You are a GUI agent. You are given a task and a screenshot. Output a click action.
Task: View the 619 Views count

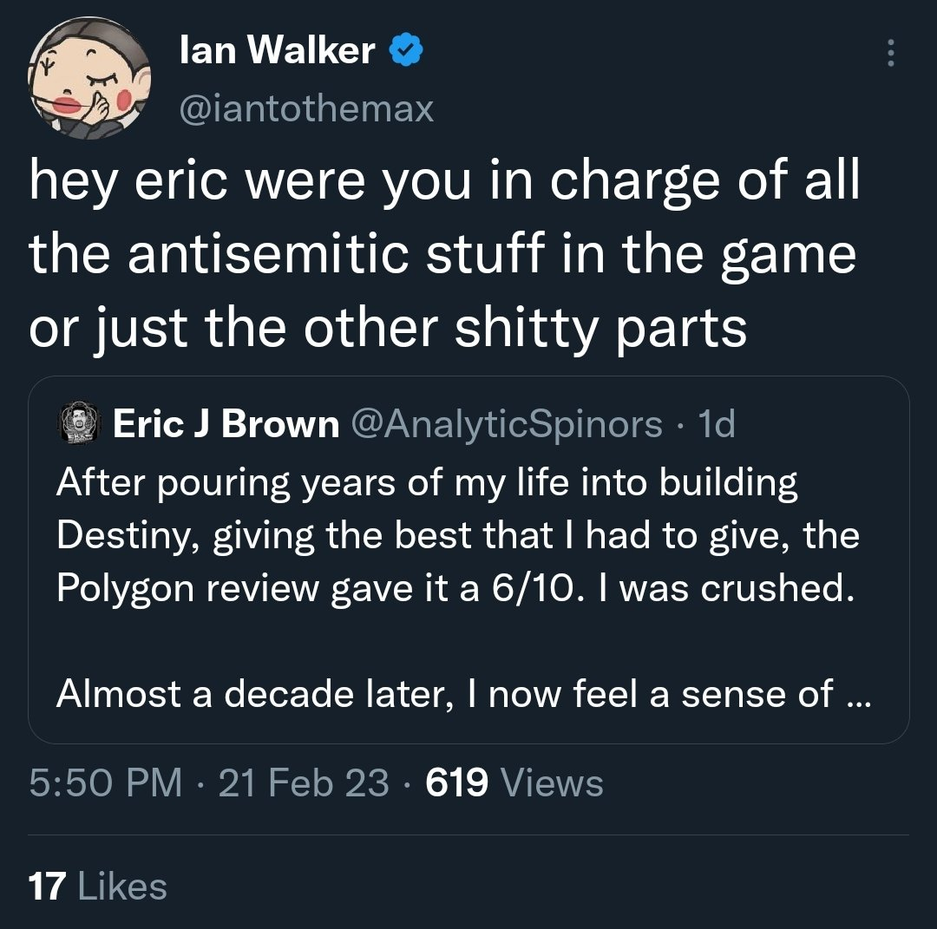(x=514, y=782)
